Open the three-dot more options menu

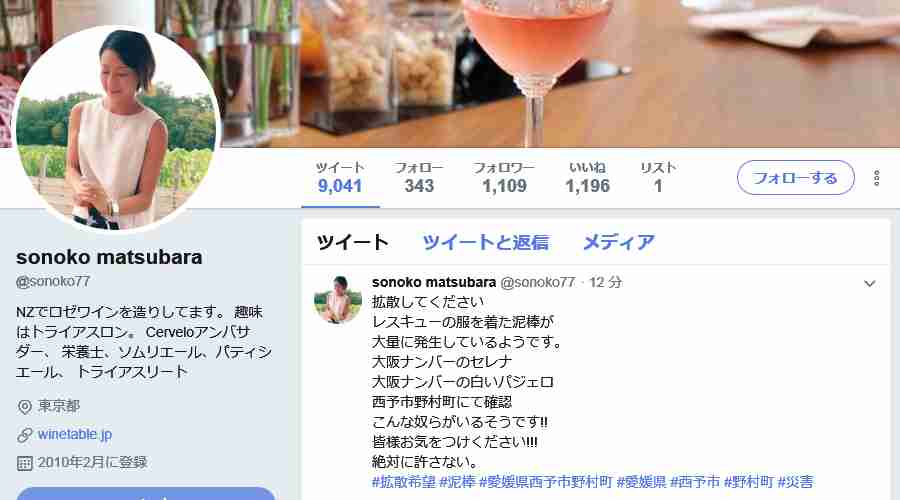(876, 178)
